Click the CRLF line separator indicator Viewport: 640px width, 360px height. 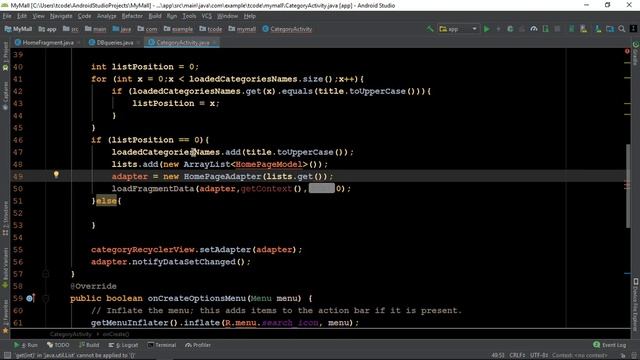click(x=517, y=355)
